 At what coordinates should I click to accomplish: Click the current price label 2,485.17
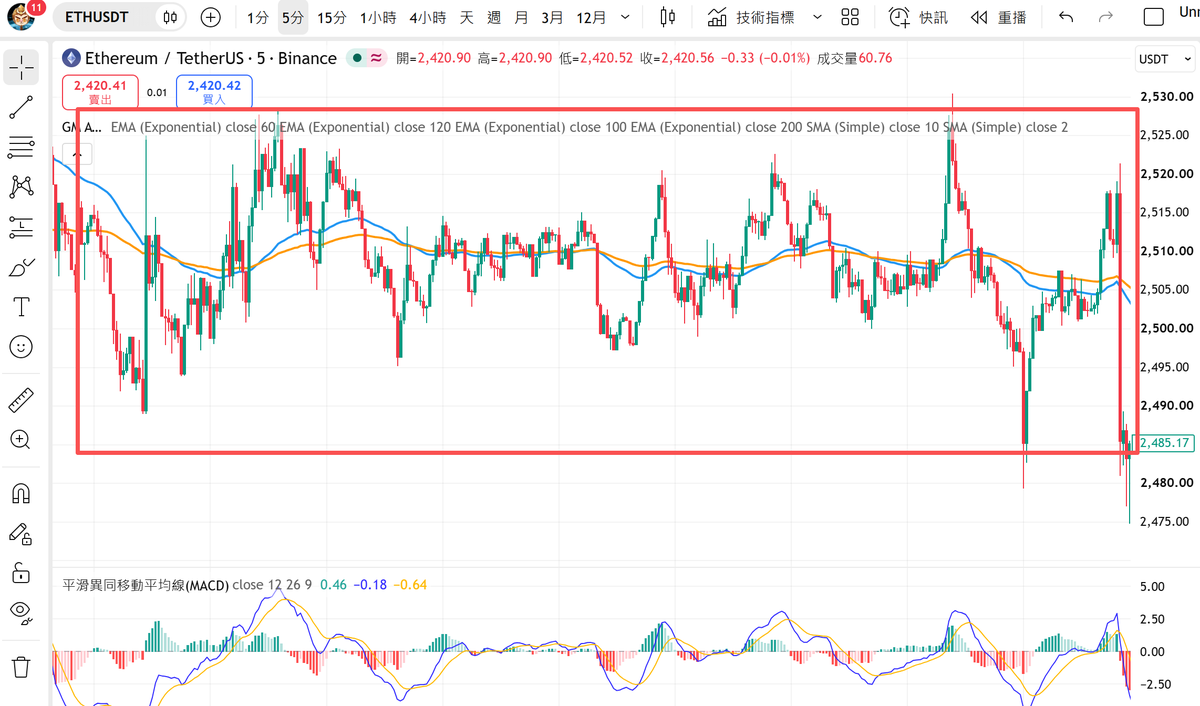1166,443
